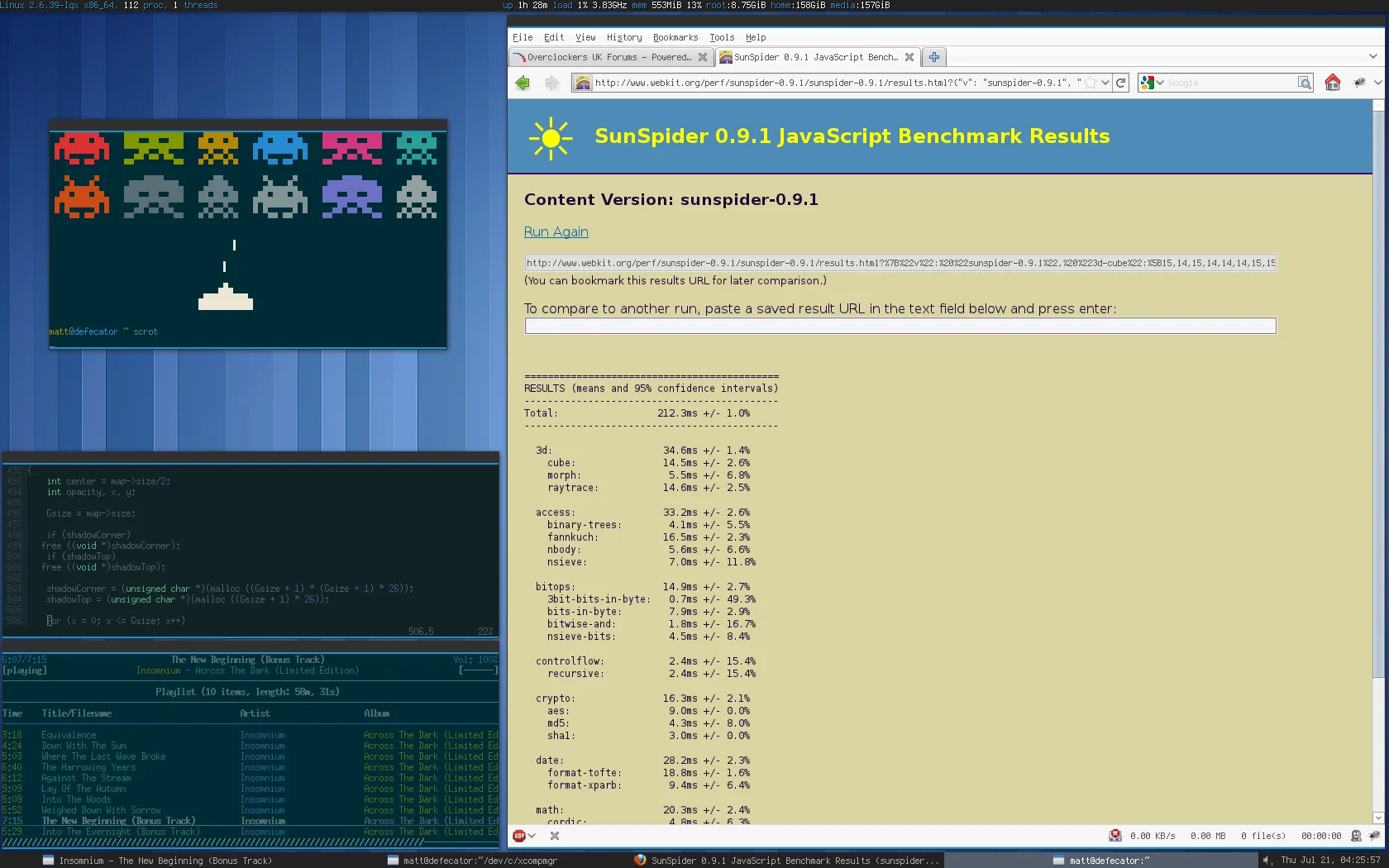Click the toolbar add-on icon beside the home button

point(1359,83)
